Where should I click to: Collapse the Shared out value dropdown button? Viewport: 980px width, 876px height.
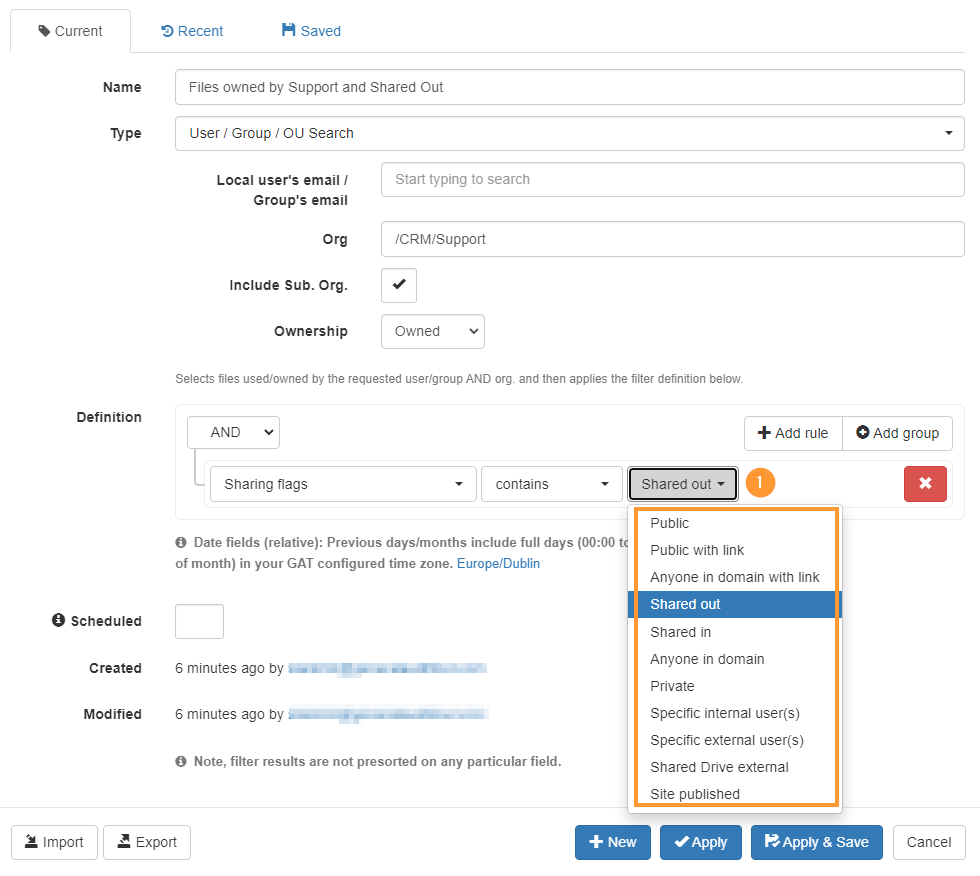click(682, 484)
